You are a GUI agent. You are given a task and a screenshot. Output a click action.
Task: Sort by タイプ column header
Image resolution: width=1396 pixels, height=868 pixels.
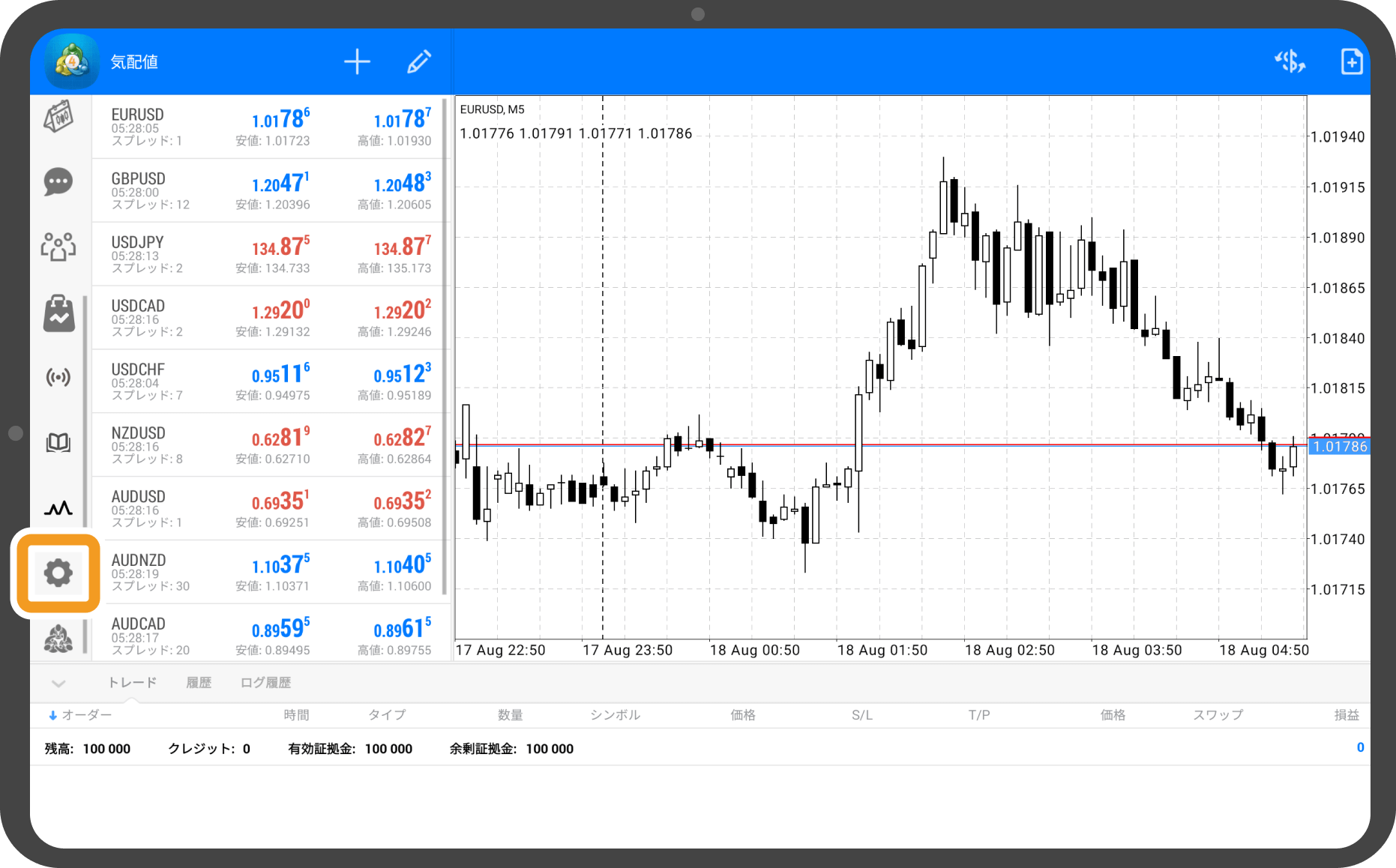point(388,715)
